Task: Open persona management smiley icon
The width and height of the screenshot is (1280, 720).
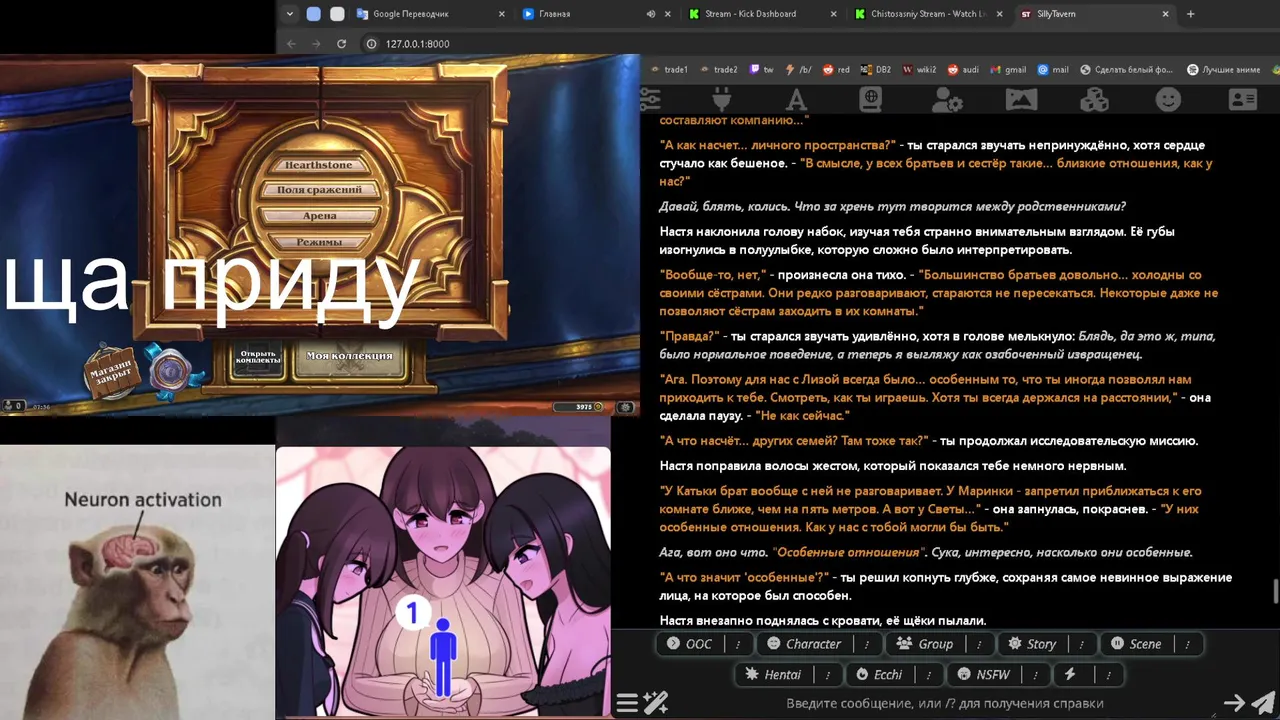Action: tap(1168, 99)
